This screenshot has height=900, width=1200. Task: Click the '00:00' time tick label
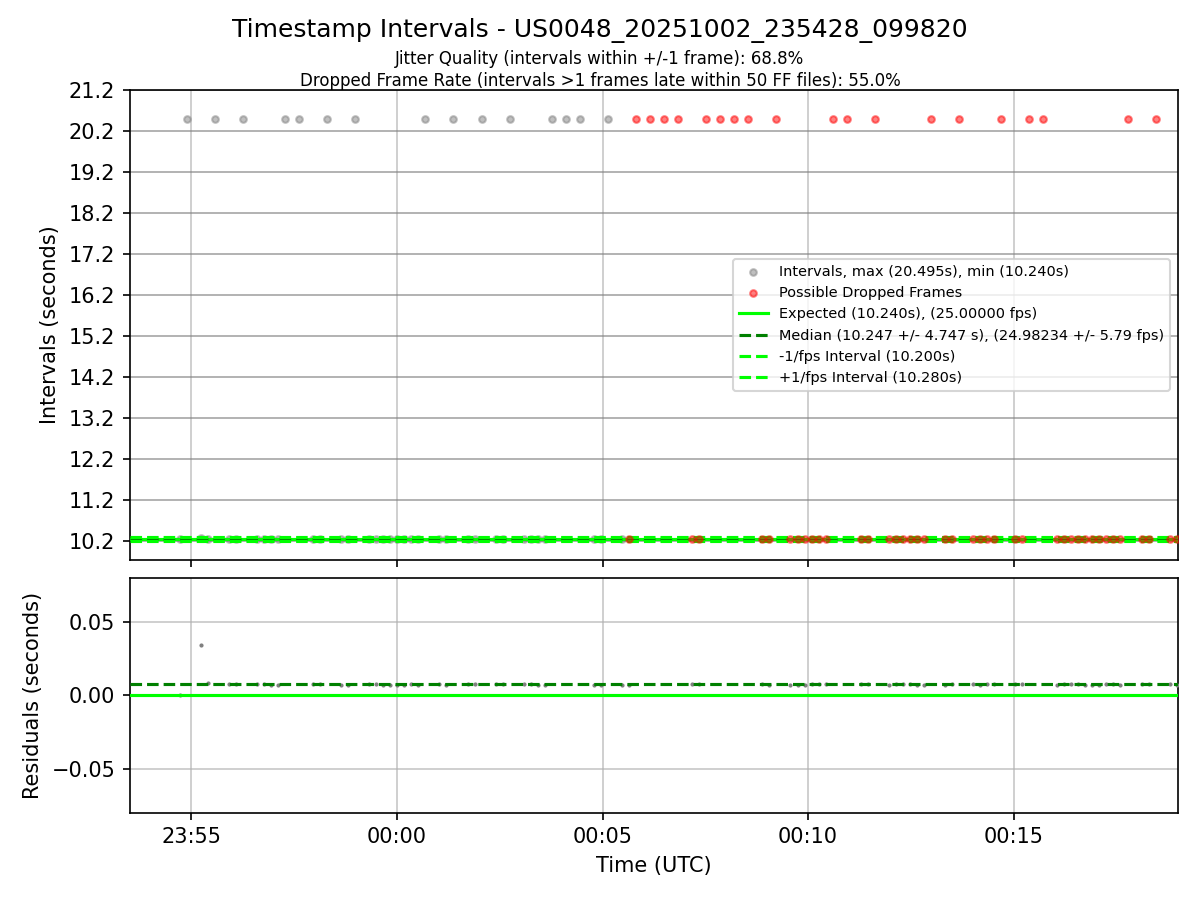pyautogui.click(x=397, y=835)
